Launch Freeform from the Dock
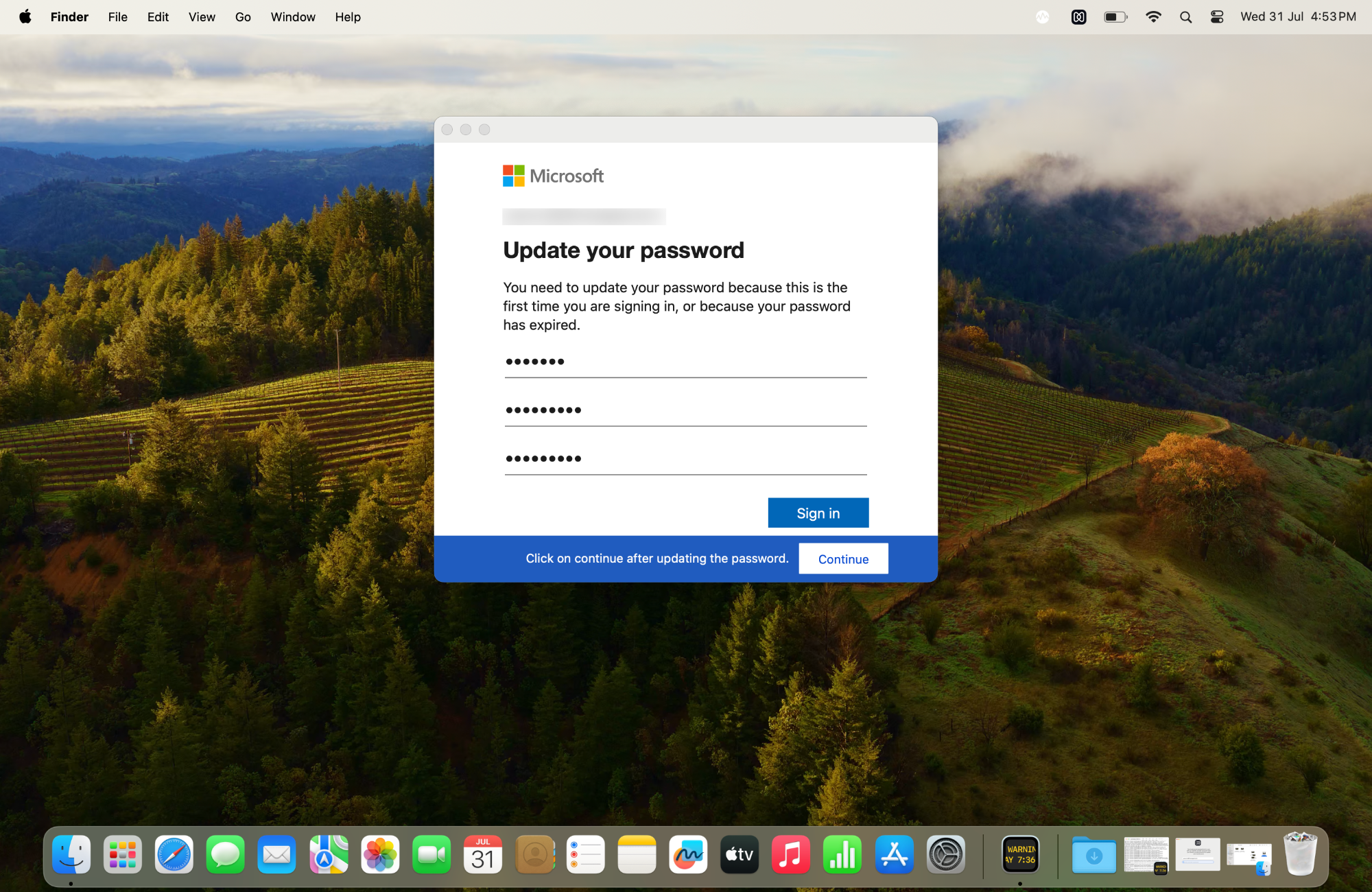Screen dimensions: 1372x892 689,854
